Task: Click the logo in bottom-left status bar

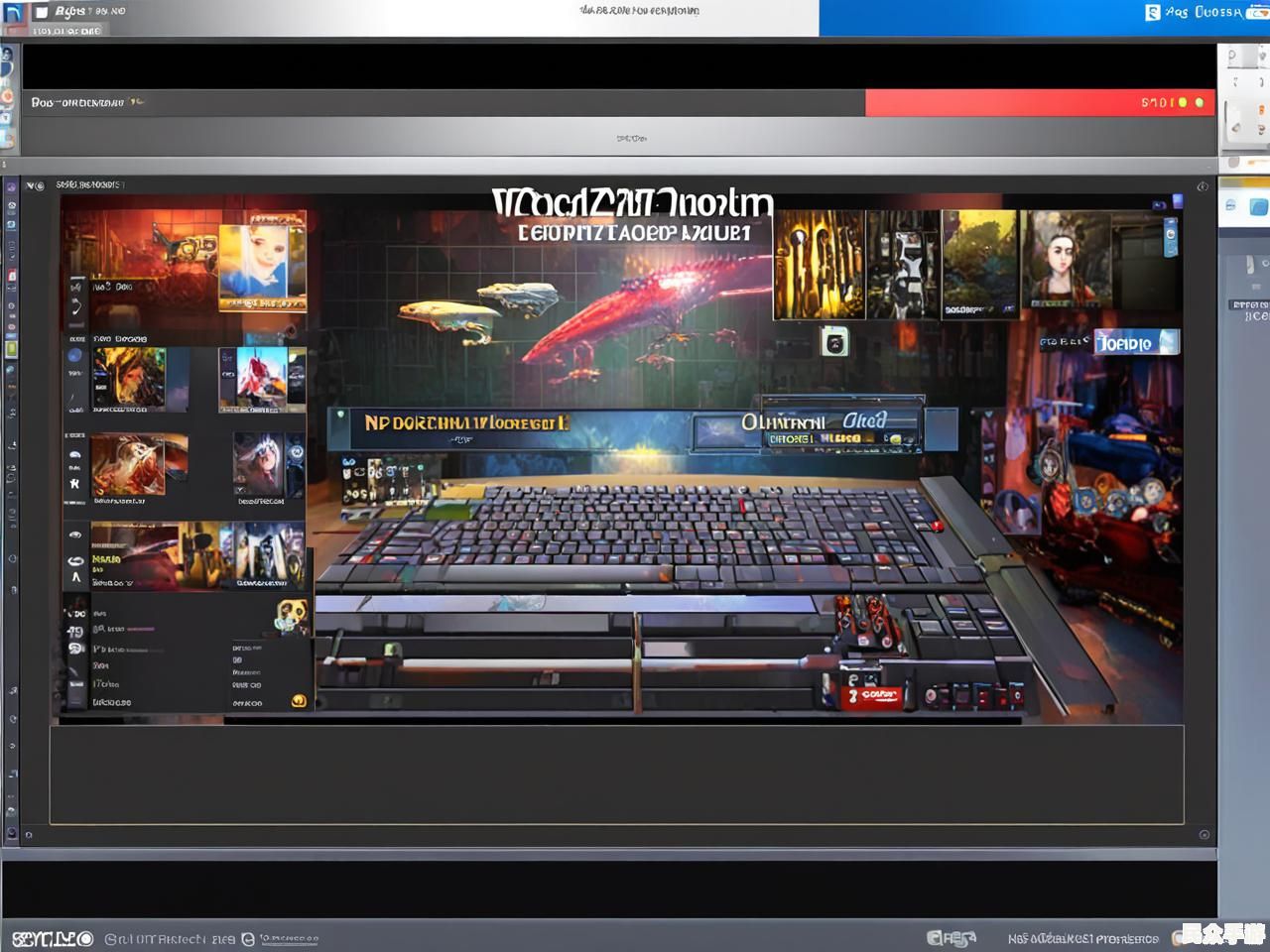Action: [x=52, y=938]
